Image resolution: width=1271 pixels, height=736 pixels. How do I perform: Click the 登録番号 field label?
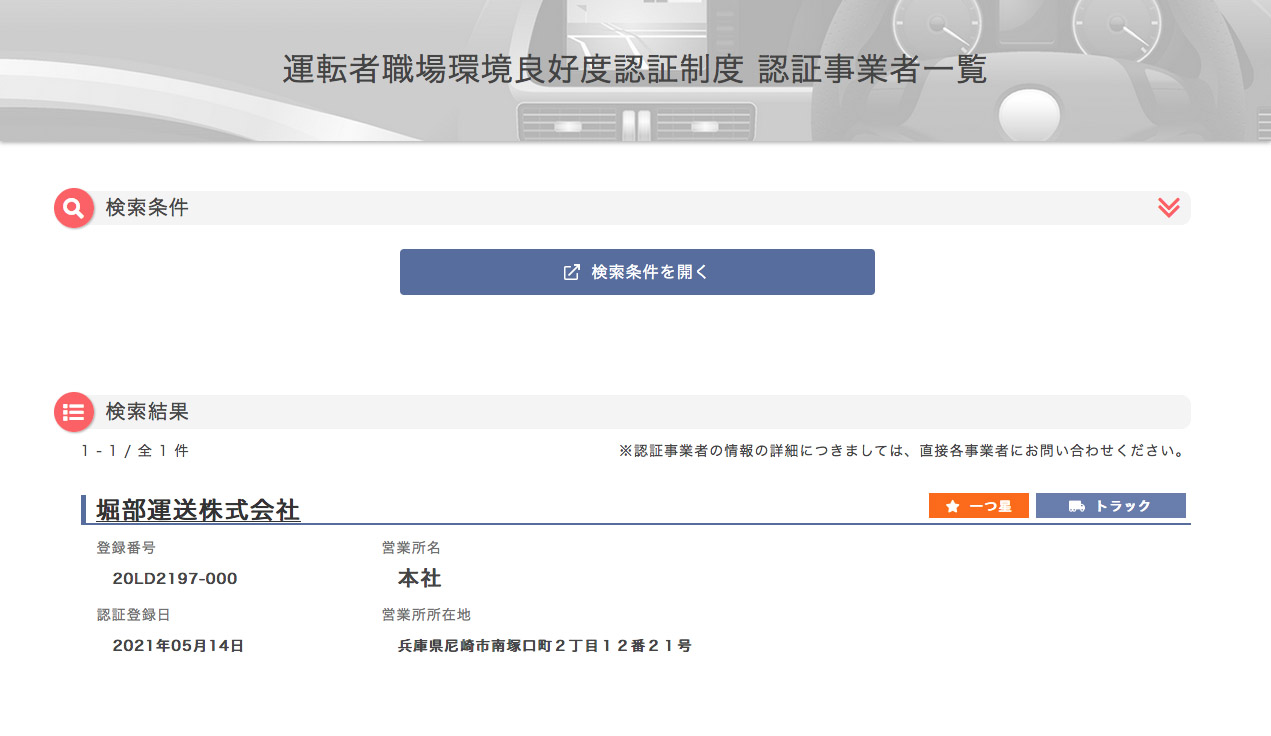(x=126, y=548)
